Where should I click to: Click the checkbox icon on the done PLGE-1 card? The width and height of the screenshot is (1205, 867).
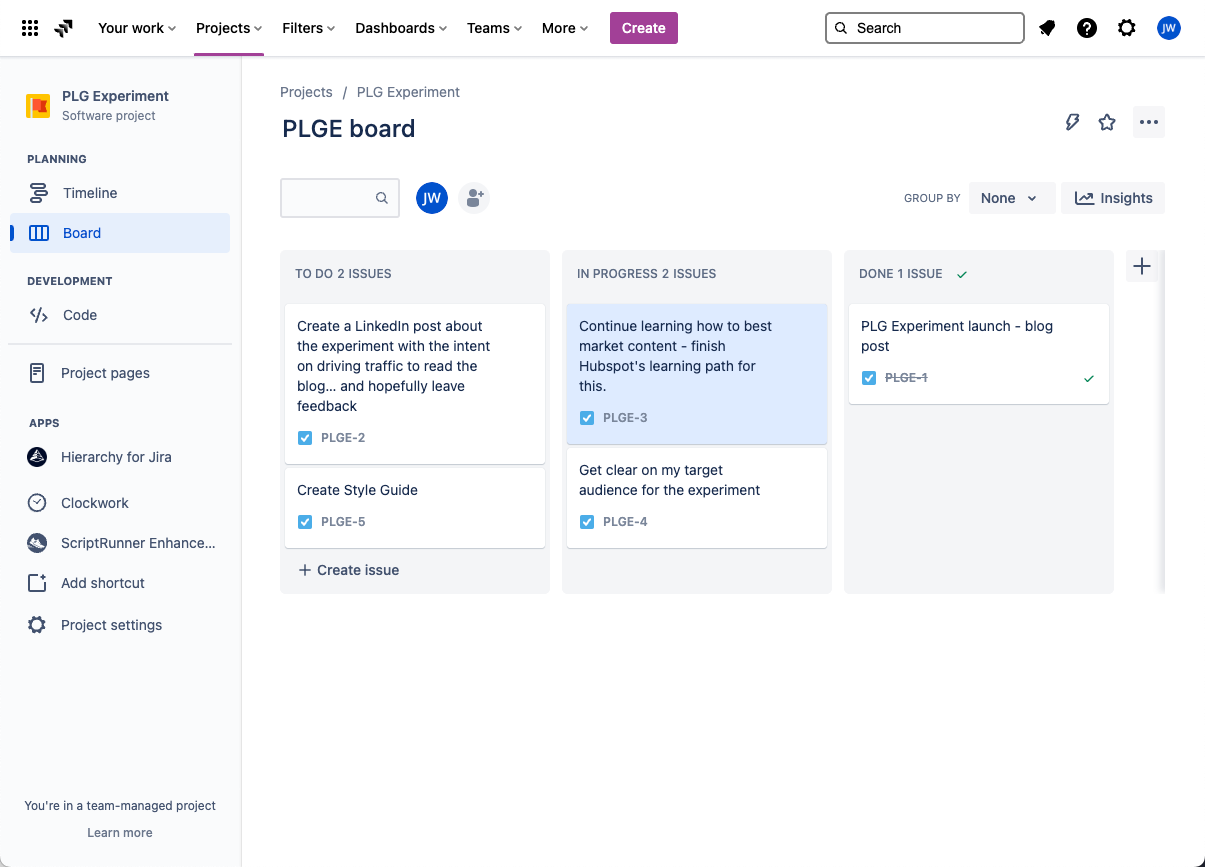[x=869, y=377]
